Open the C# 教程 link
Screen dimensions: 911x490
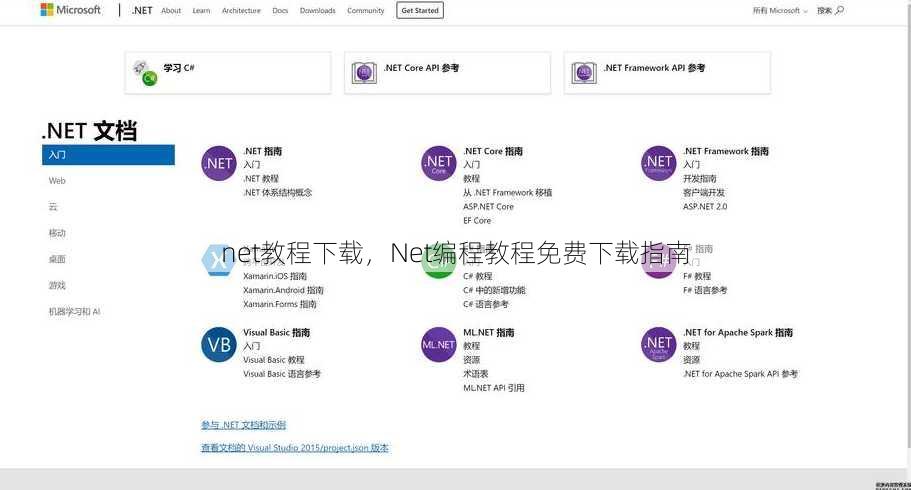pos(478,276)
